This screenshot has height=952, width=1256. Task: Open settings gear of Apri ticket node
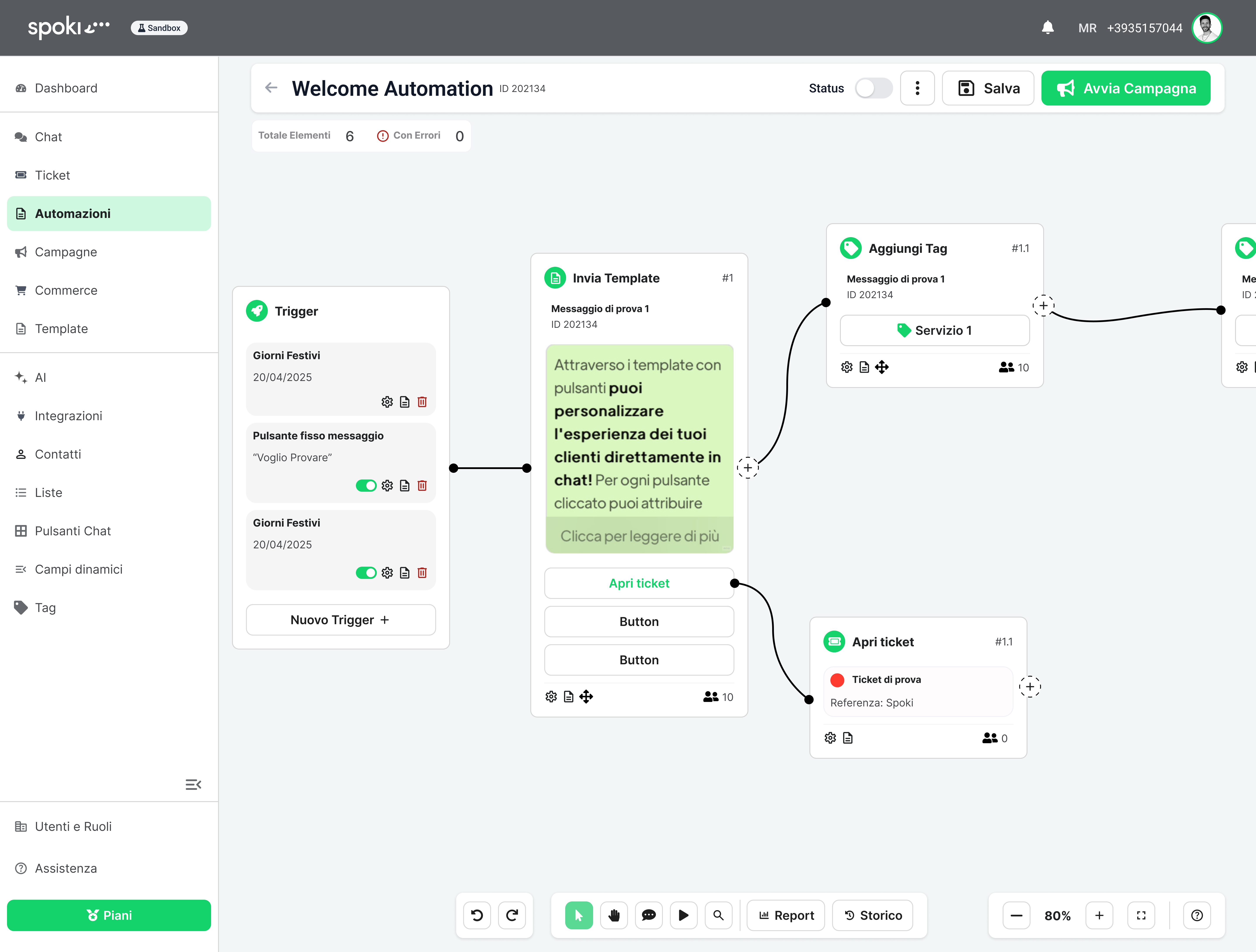click(x=830, y=738)
